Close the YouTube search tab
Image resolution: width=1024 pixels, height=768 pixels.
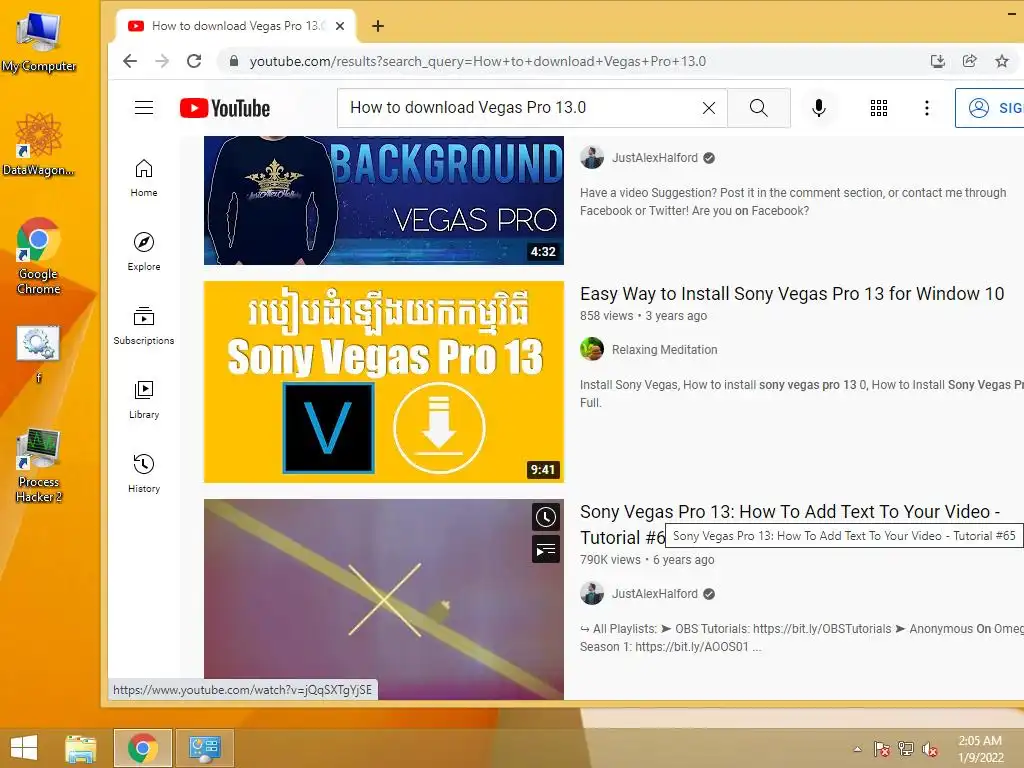click(x=340, y=26)
